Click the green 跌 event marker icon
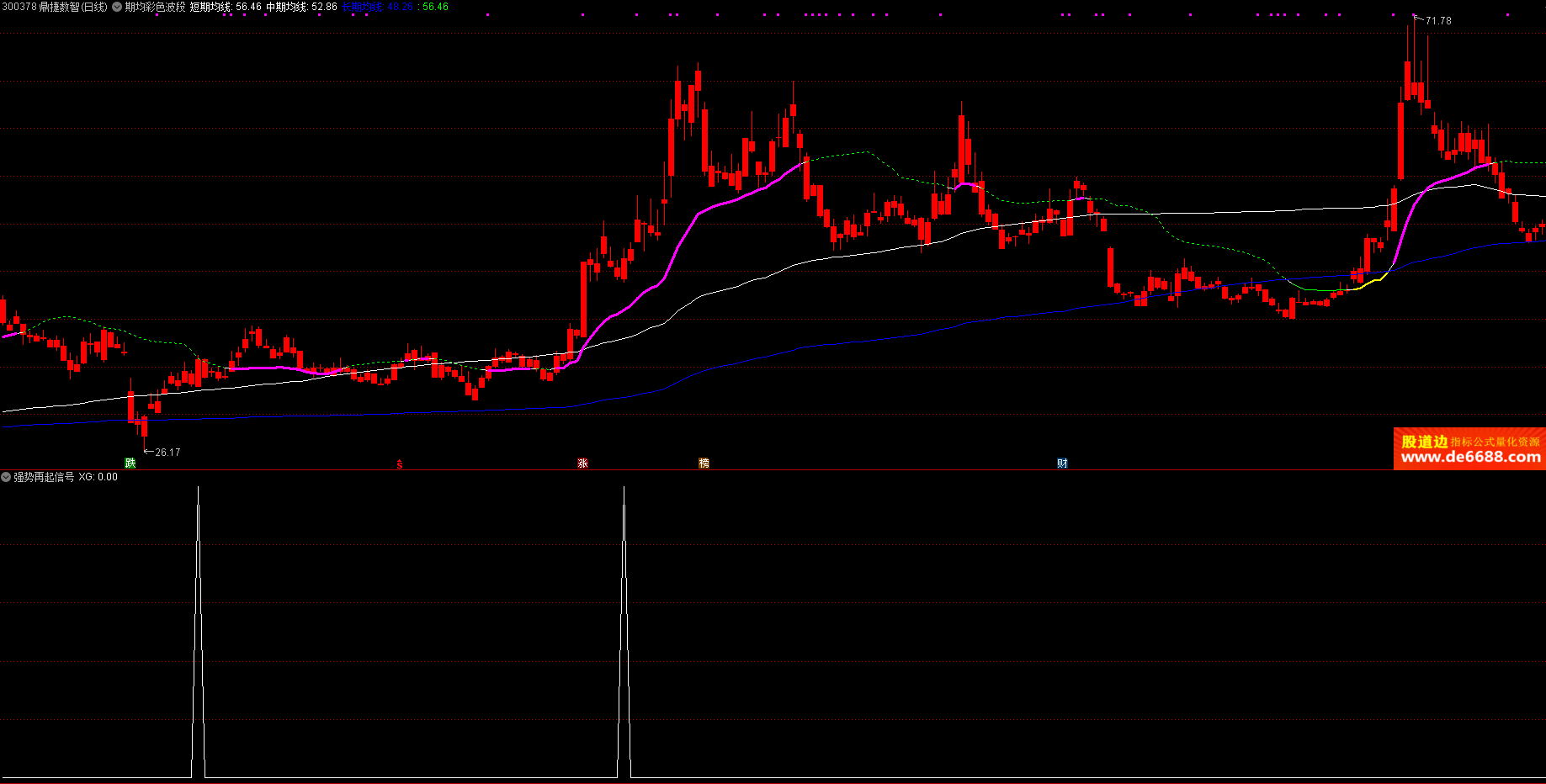The height and width of the screenshot is (784, 1546). [130, 463]
